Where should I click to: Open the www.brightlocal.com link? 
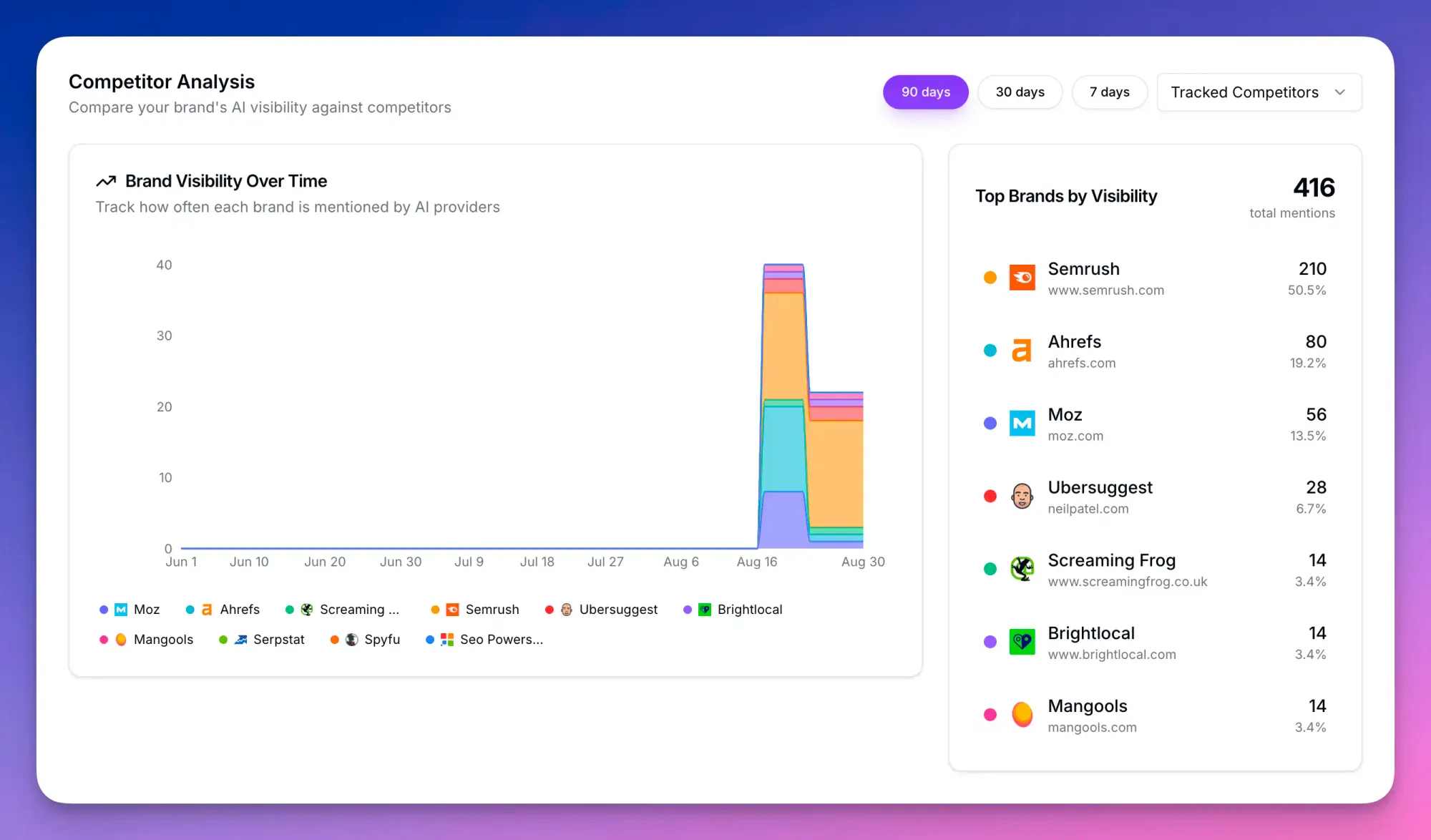pyautogui.click(x=1112, y=655)
